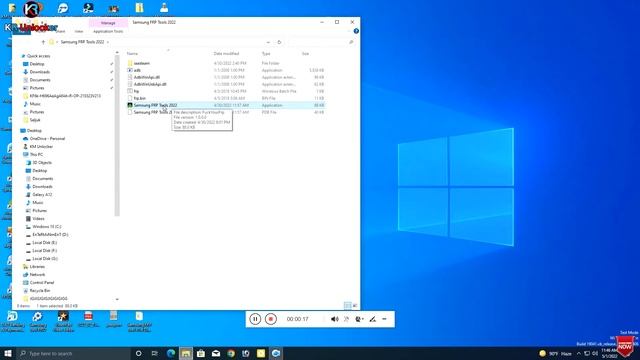Open Local Disk (F:)
The height and width of the screenshot is (360, 640).
(44, 251)
